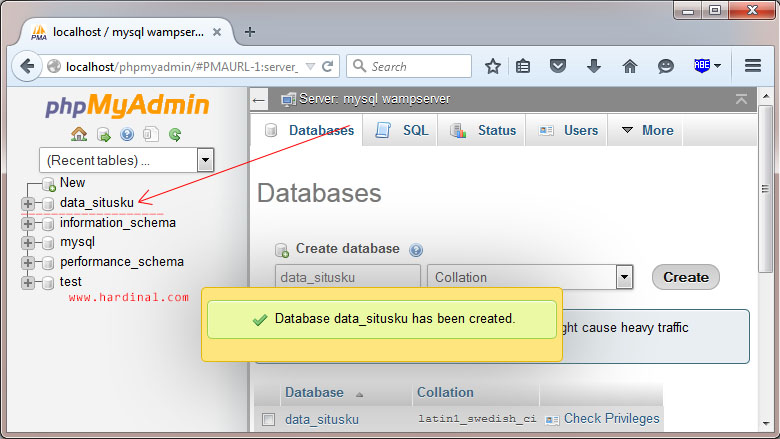780x439 pixels.
Task: Bookmark this page with the star icon
Action: 492,66
